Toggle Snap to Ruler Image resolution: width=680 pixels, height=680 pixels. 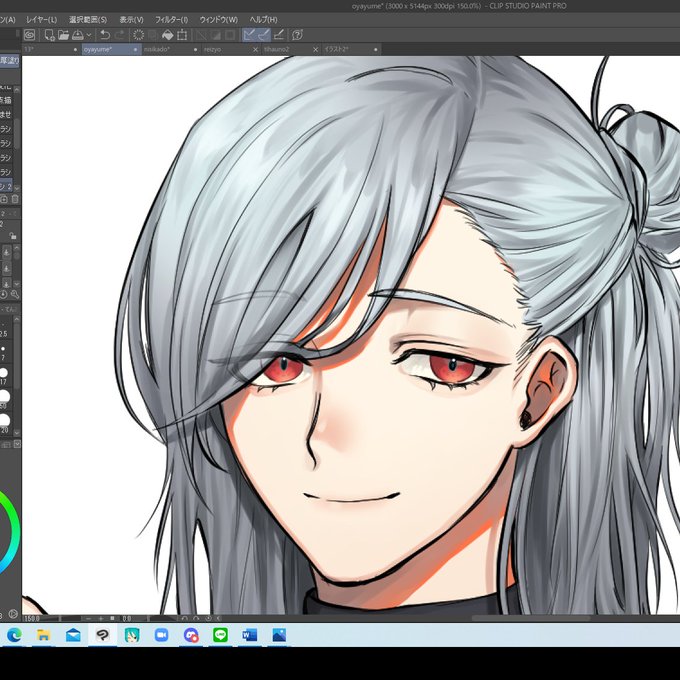tap(249, 35)
